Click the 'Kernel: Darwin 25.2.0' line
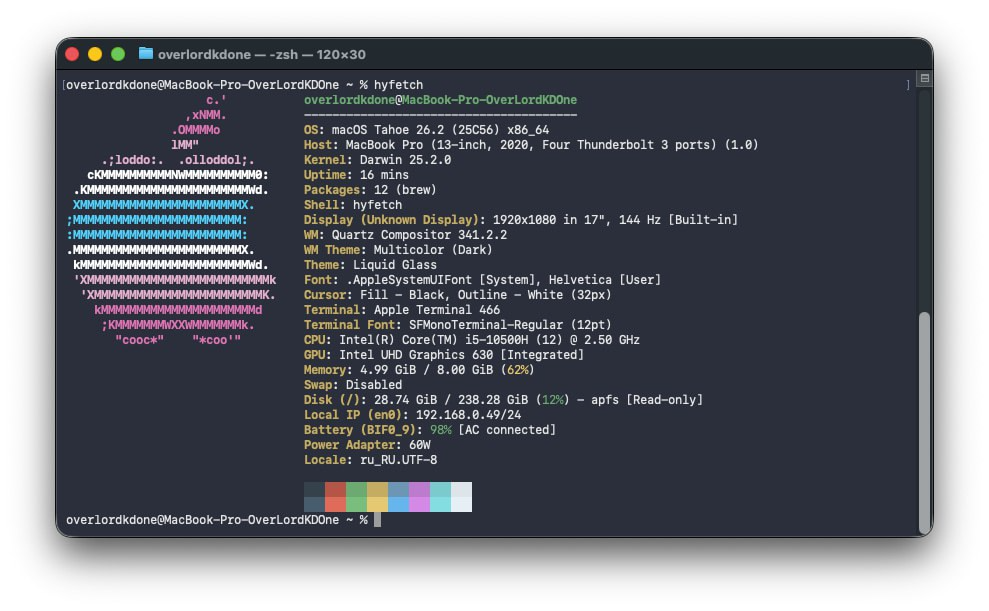The width and height of the screenshot is (989, 611). (377, 160)
